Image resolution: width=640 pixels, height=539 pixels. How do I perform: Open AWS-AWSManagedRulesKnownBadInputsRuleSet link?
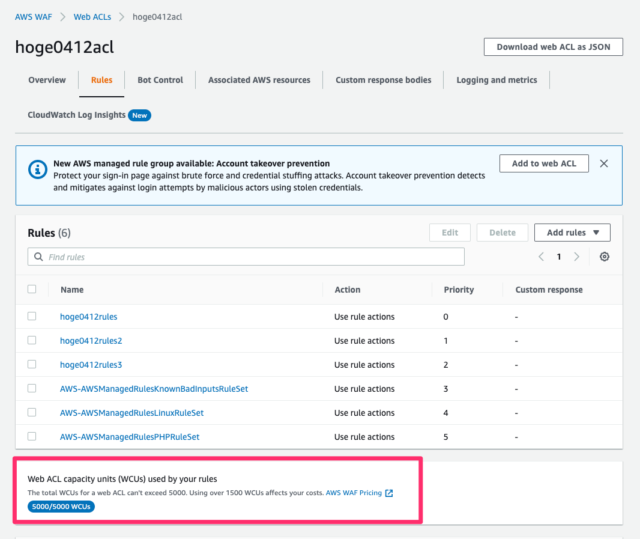pos(154,389)
